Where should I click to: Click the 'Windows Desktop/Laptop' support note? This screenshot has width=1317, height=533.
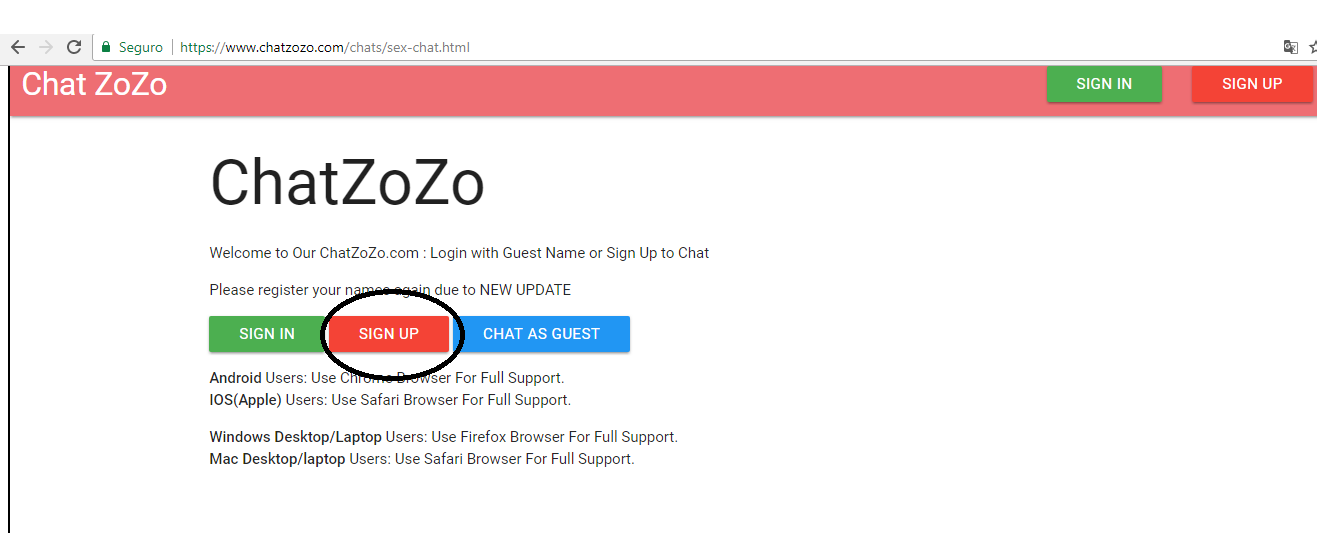(x=443, y=437)
